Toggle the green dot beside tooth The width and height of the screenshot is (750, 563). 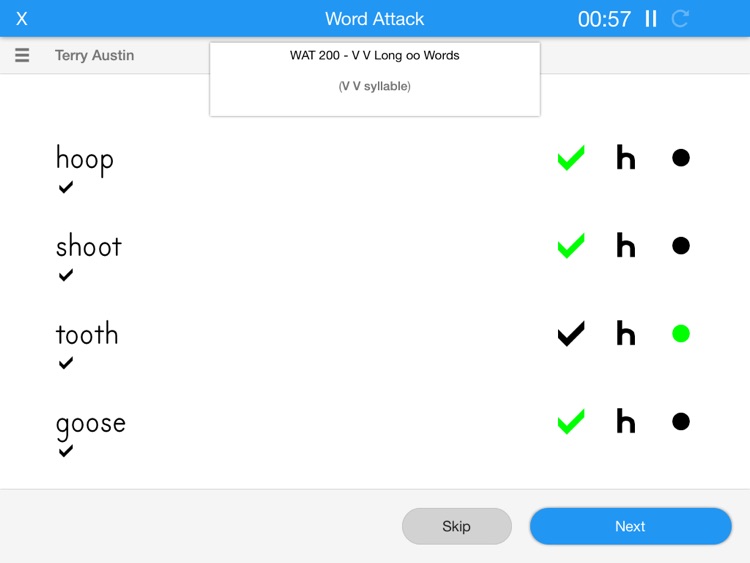681,333
